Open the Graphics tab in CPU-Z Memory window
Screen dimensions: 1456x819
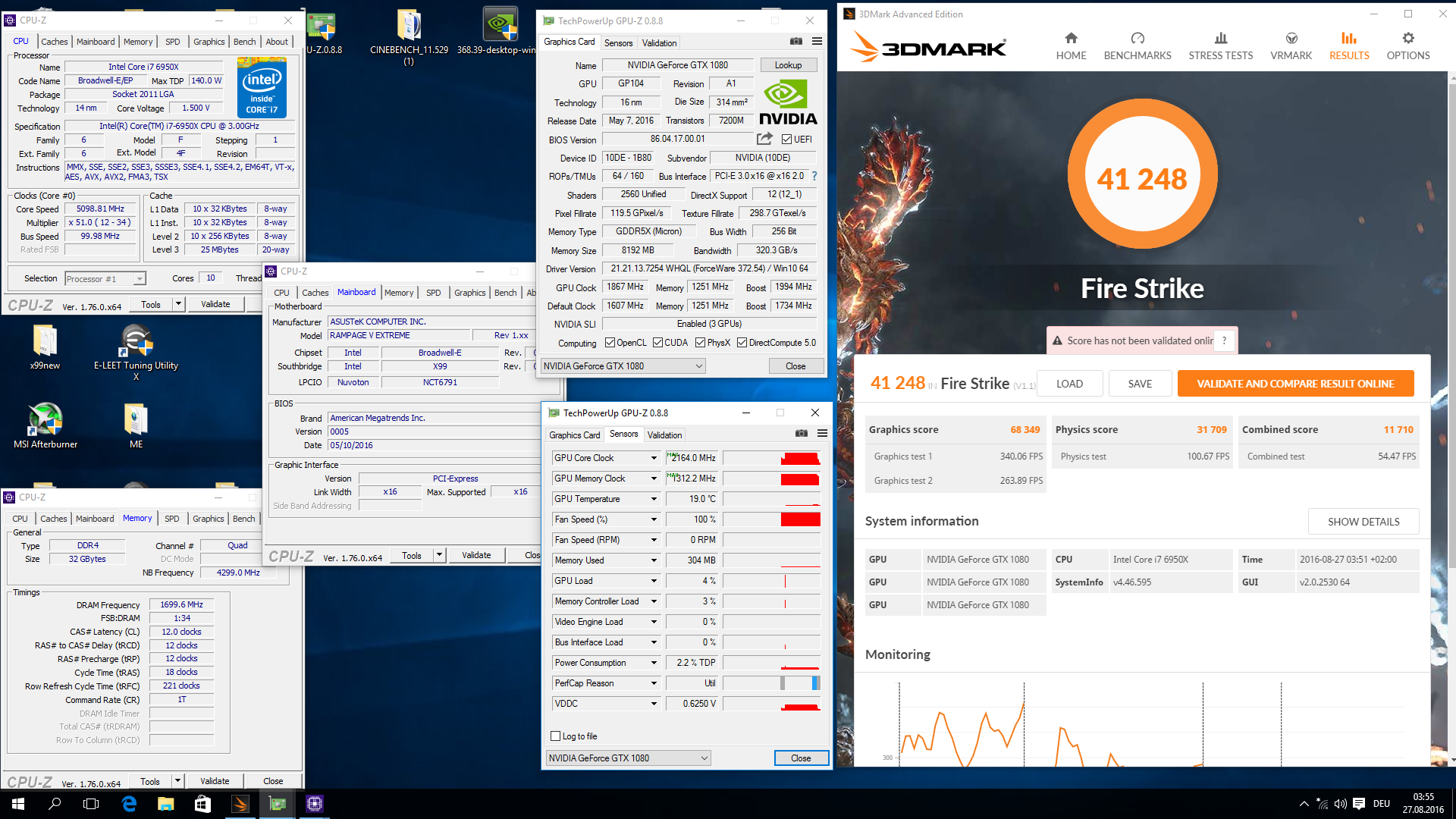208,519
